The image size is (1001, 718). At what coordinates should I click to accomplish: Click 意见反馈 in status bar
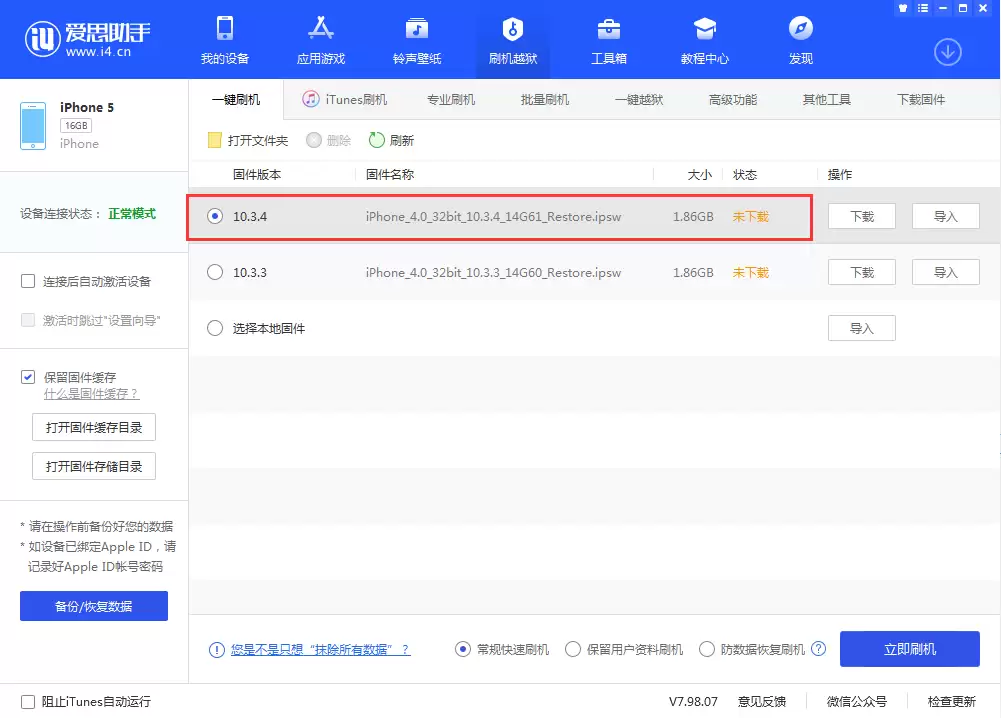(x=762, y=701)
